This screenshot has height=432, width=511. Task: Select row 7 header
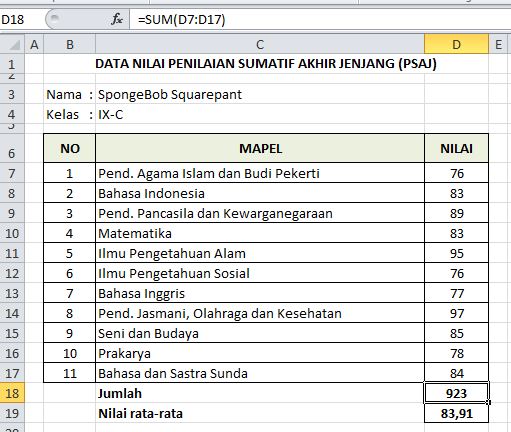point(12,173)
